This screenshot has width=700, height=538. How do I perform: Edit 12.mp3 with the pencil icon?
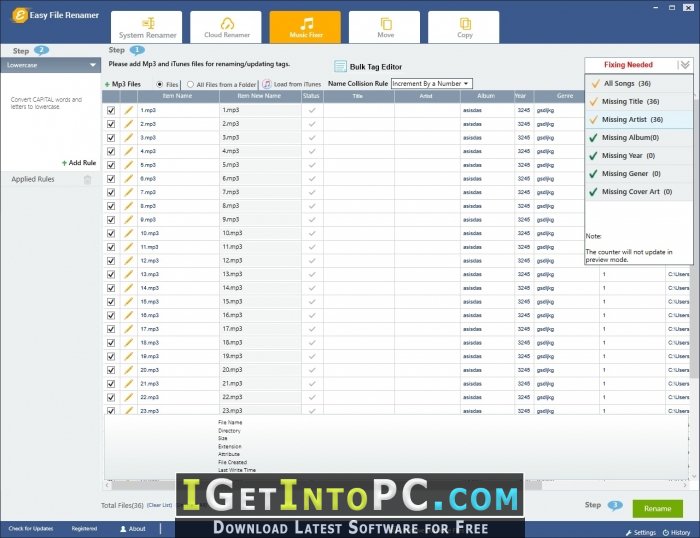click(x=129, y=260)
